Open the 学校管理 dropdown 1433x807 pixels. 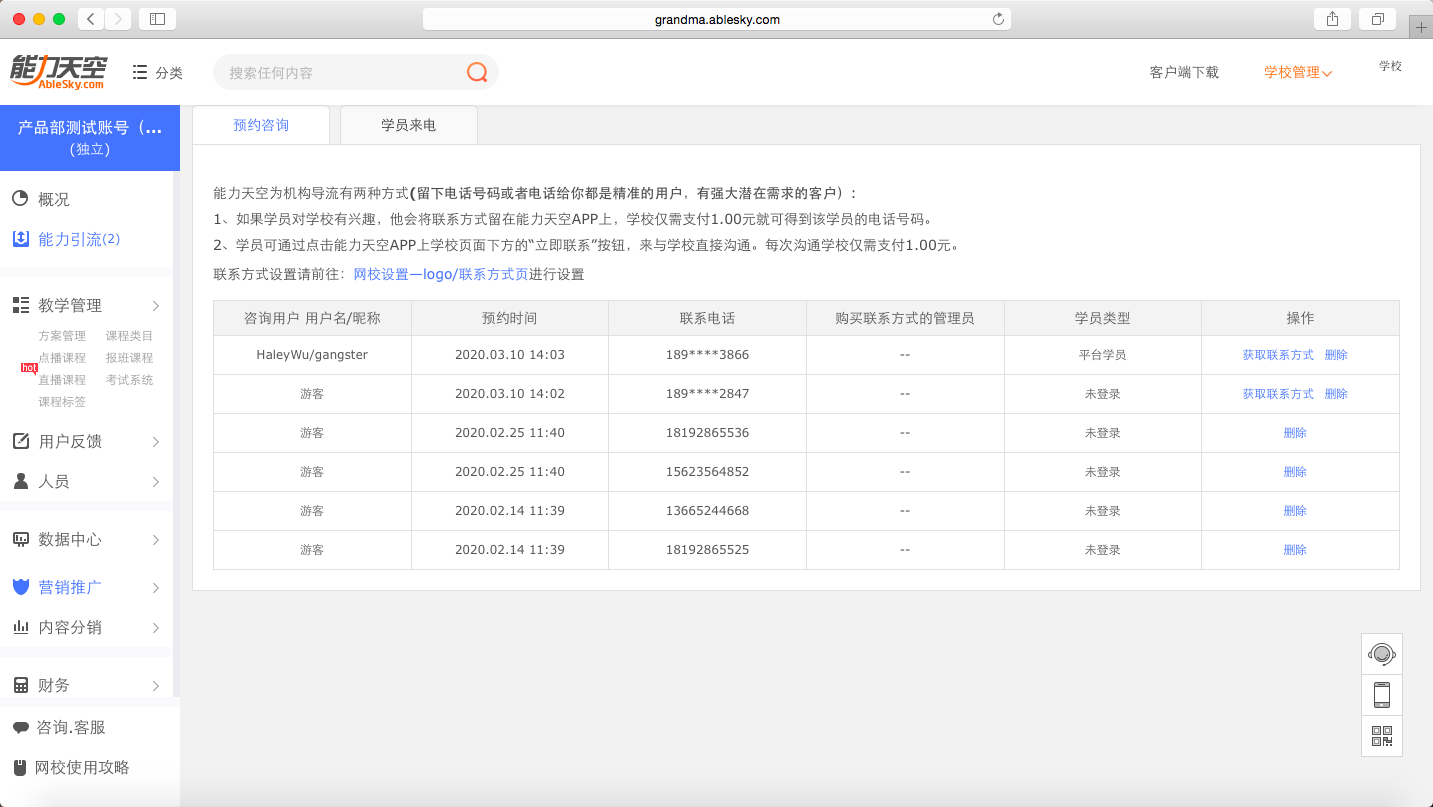click(1297, 72)
